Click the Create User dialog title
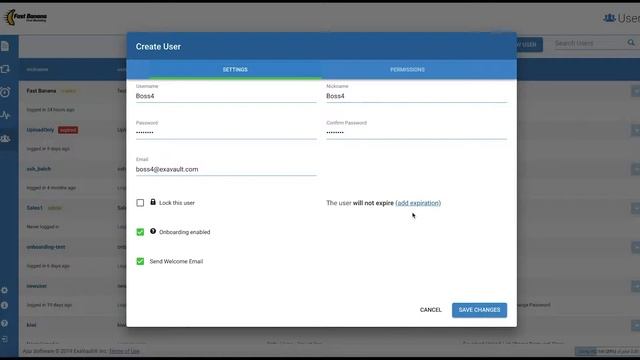640x360 pixels. pyautogui.click(x=158, y=47)
